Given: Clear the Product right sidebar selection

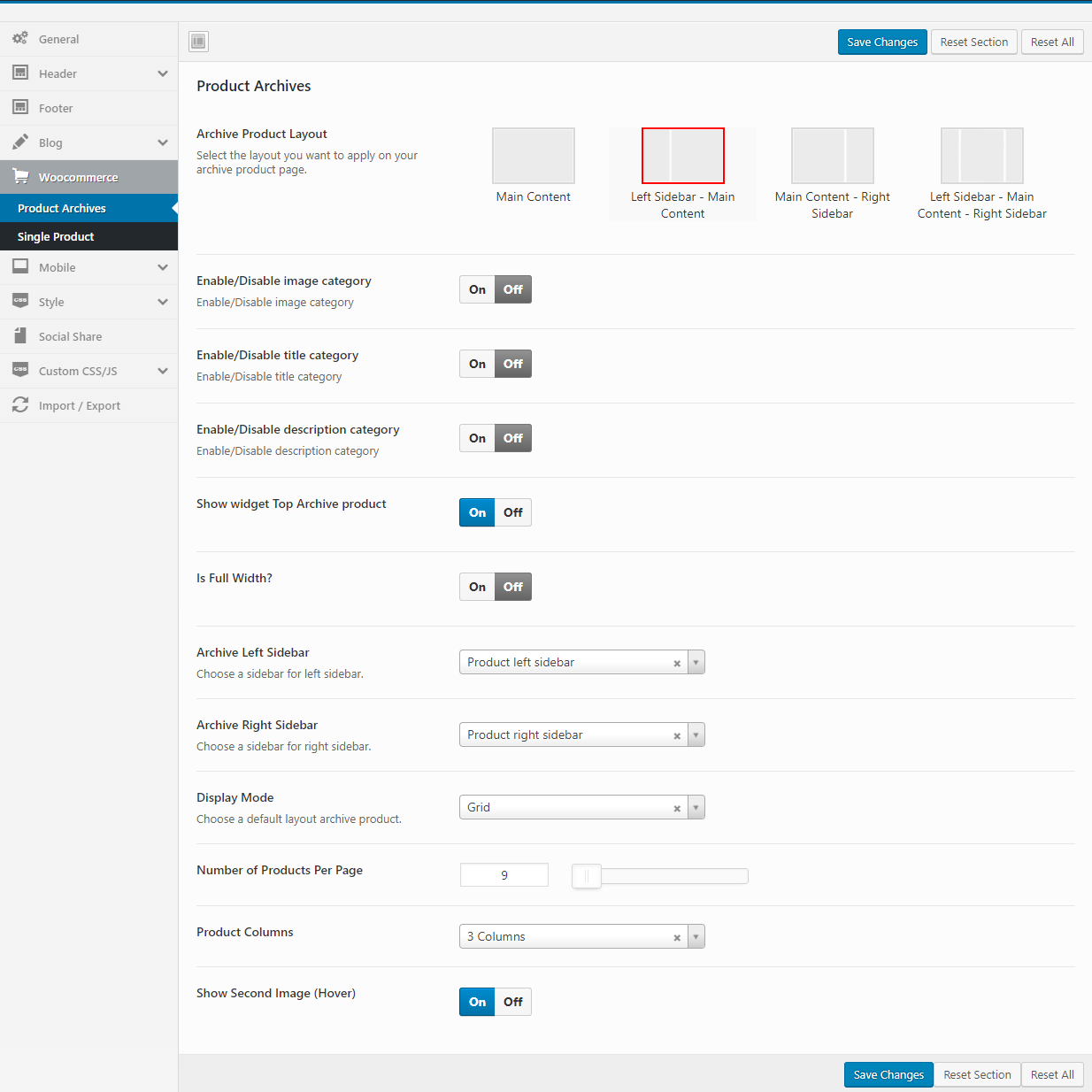Looking at the screenshot, I should click(x=677, y=735).
